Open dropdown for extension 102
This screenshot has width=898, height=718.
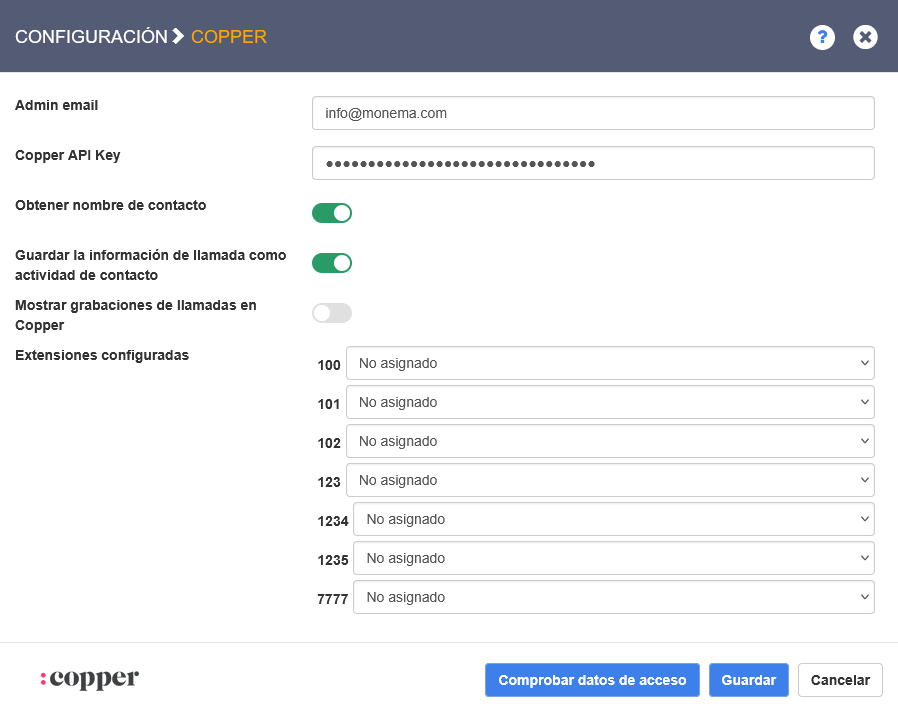tap(610, 441)
